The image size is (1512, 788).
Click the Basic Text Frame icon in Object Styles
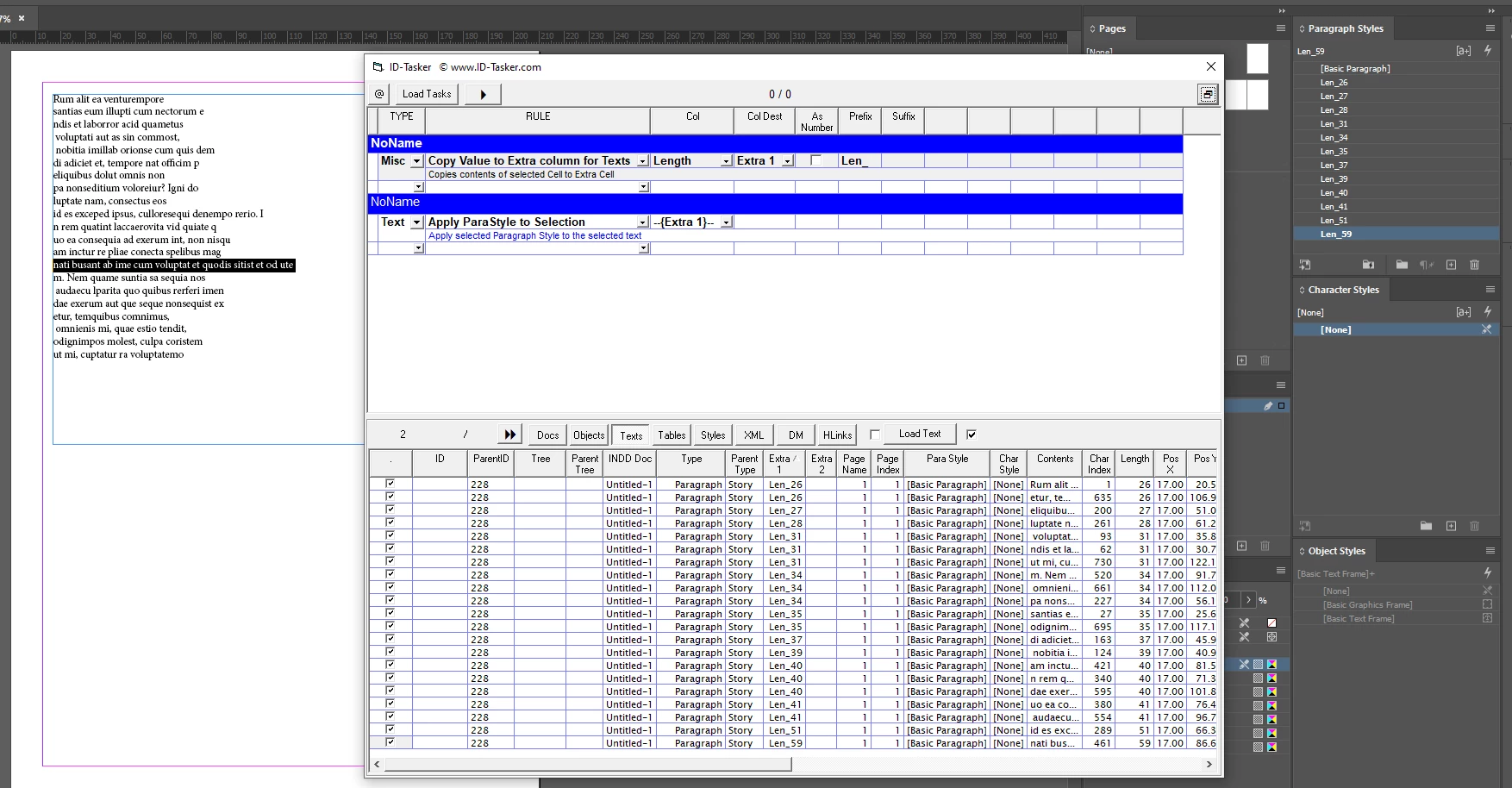1487,618
